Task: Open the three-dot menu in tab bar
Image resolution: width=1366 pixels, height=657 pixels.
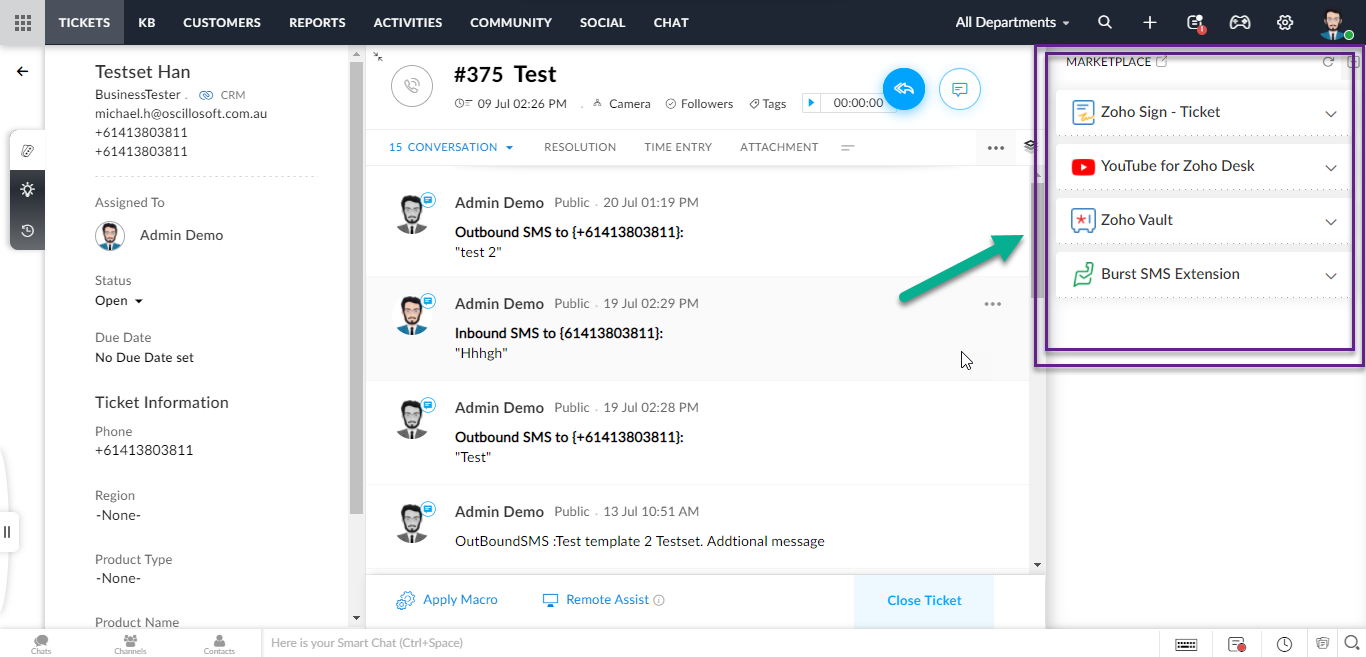Action: tap(995, 148)
